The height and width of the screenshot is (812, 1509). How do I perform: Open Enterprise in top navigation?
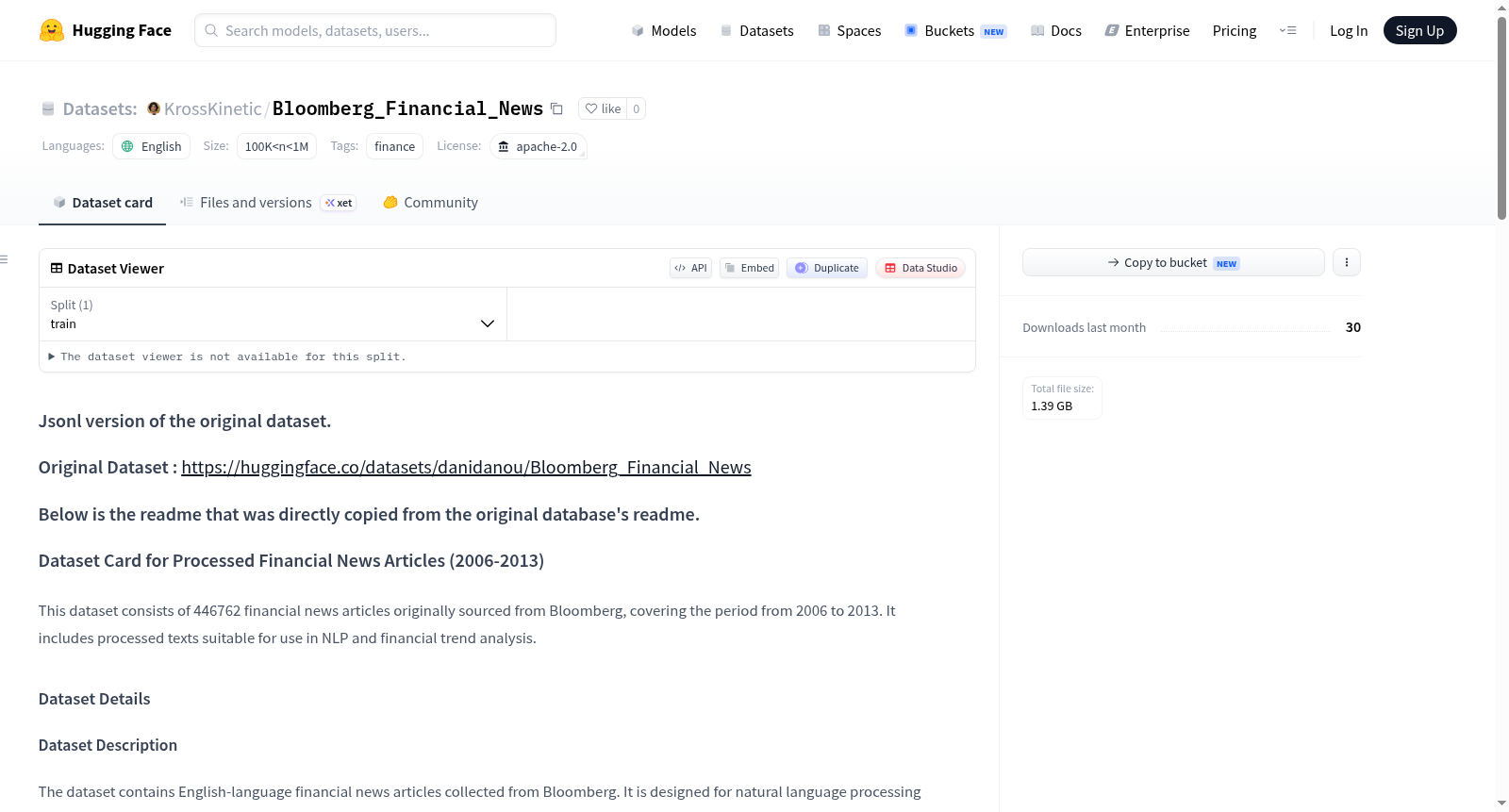(x=1147, y=30)
